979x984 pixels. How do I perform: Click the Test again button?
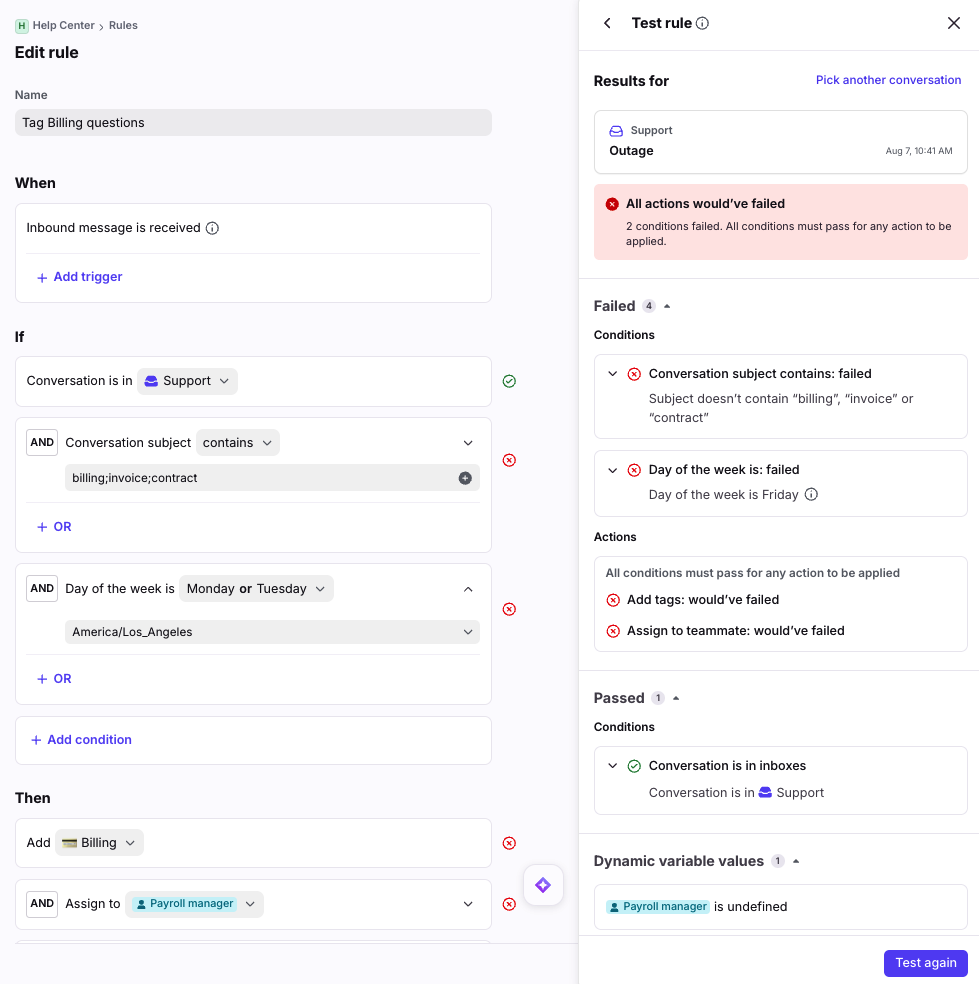[x=926, y=963]
